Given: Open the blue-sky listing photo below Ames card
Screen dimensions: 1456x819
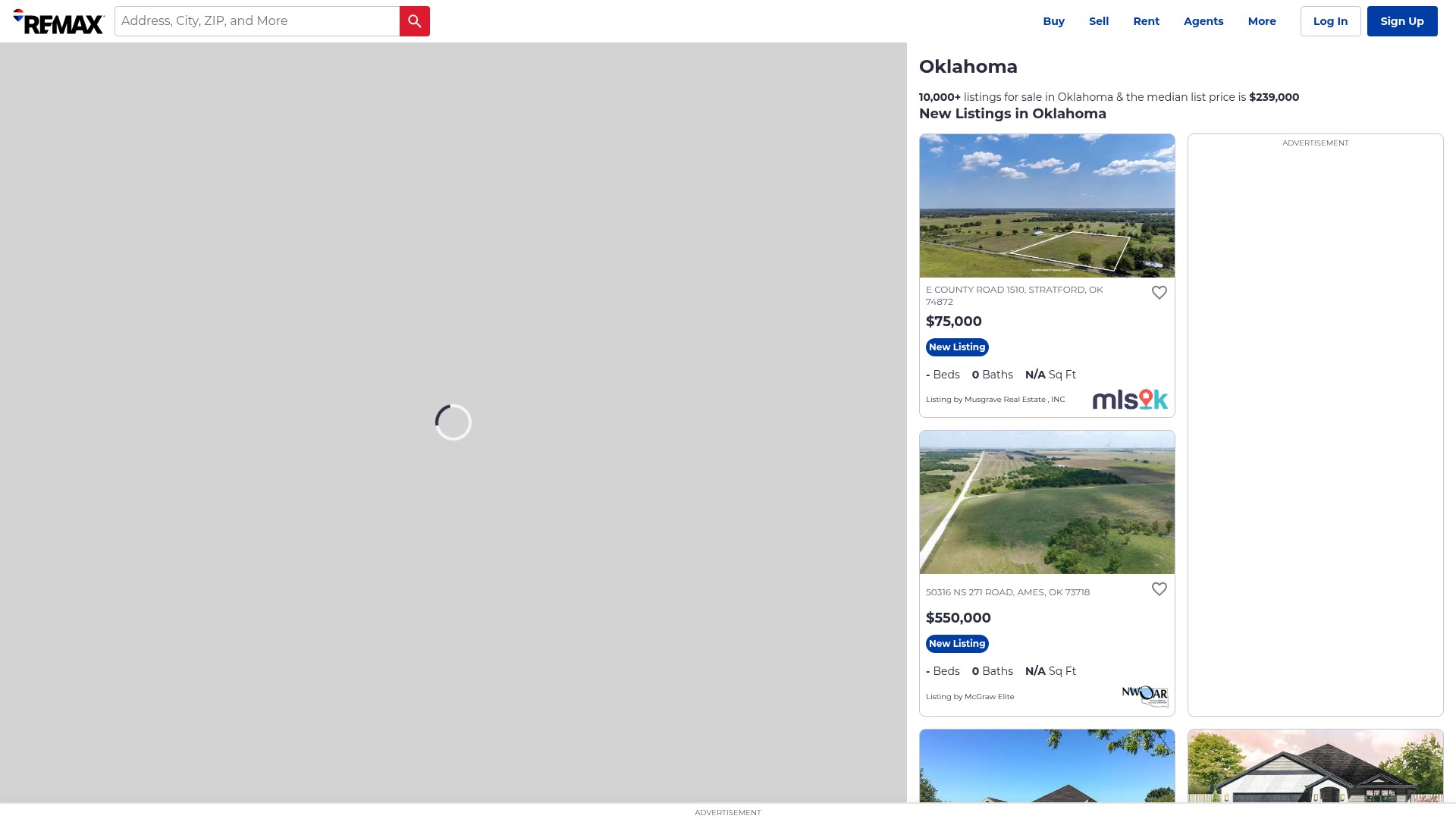Looking at the screenshot, I should (1047, 766).
